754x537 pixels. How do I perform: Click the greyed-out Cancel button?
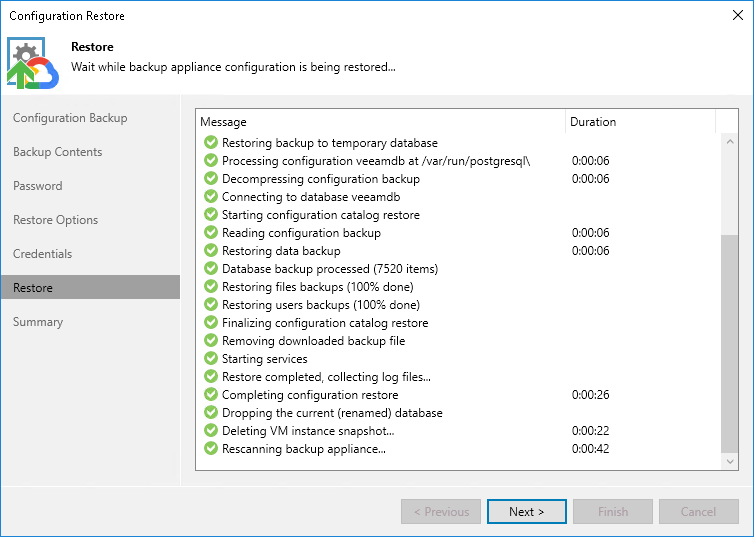(699, 512)
